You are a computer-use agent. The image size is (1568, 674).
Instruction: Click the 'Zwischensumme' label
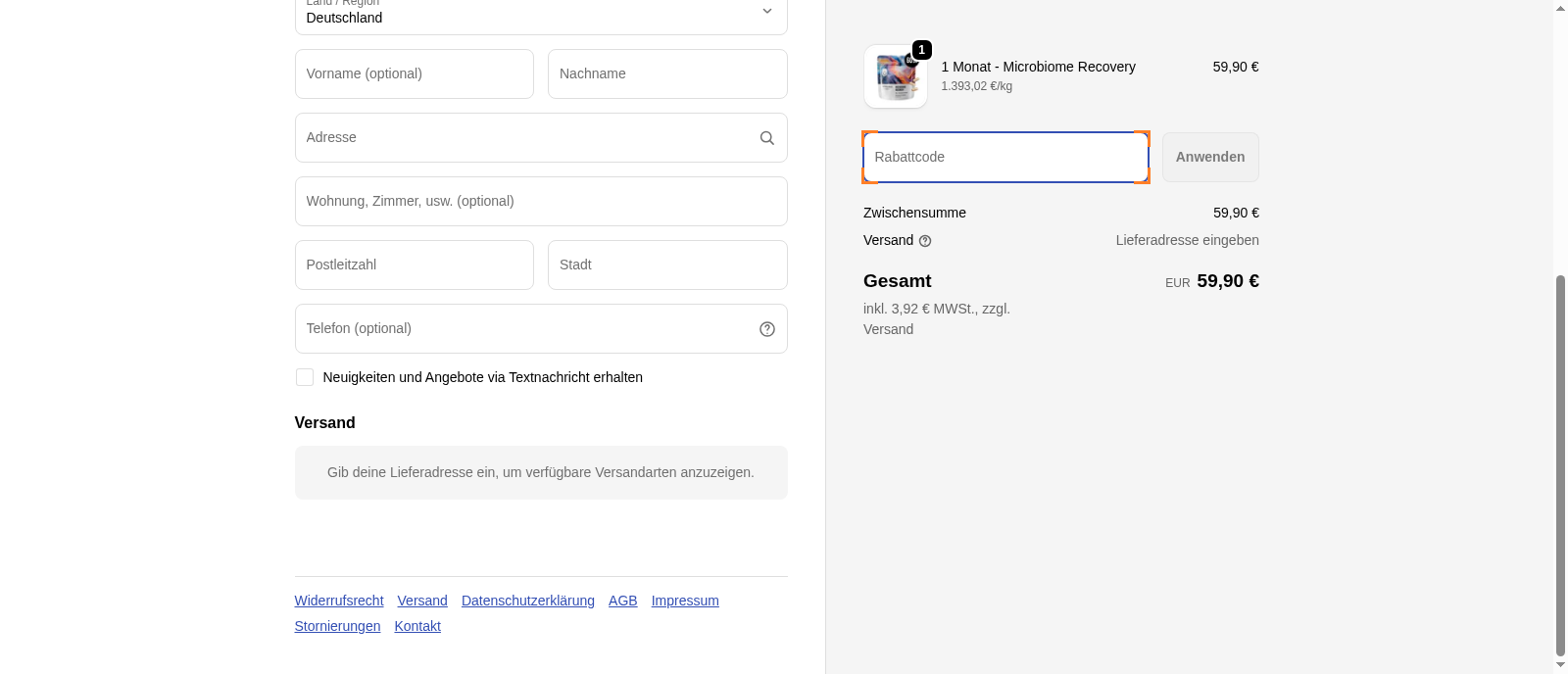click(x=914, y=213)
